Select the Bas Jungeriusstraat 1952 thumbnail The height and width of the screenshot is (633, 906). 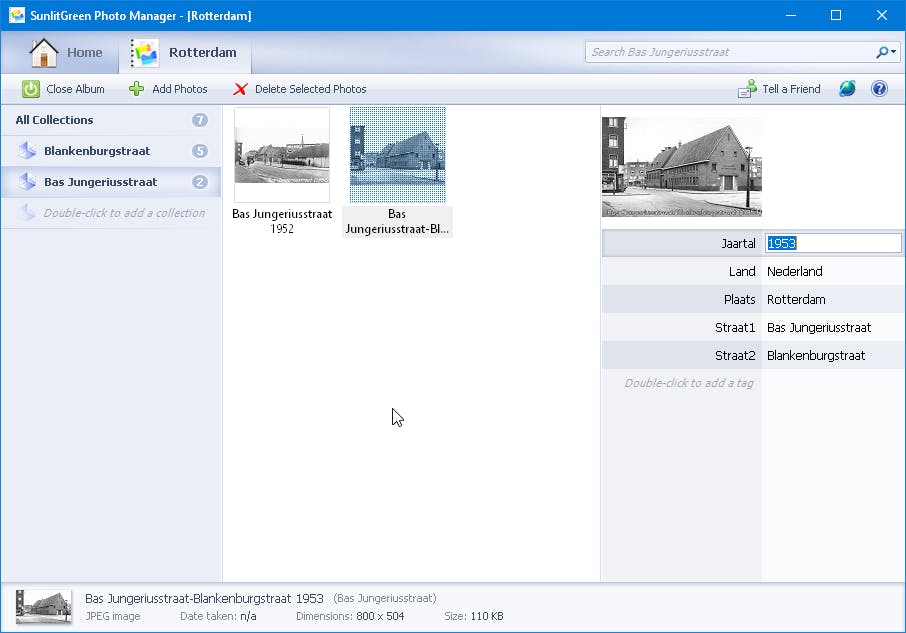click(281, 154)
